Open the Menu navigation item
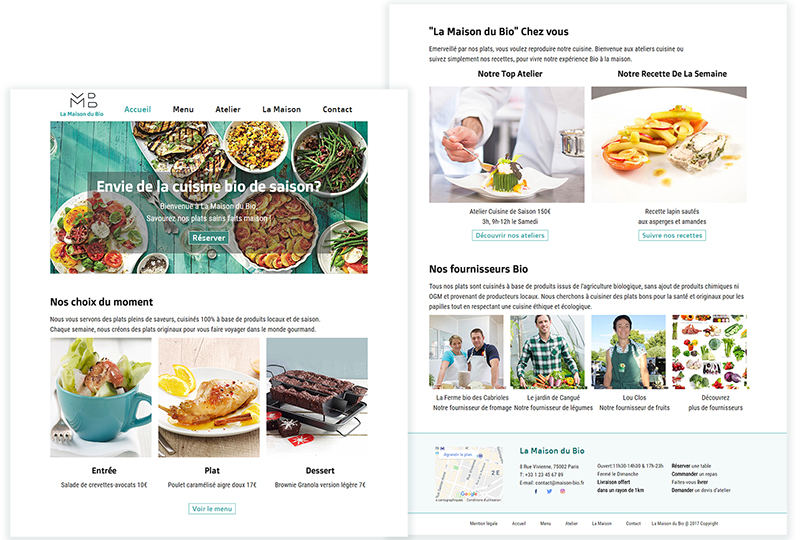 point(183,110)
